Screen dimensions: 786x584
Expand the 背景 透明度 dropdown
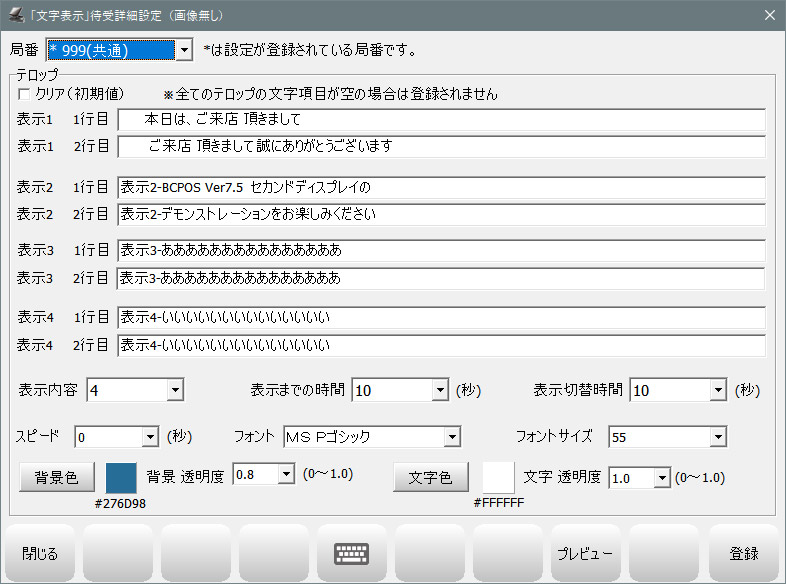[x=287, y=475]
